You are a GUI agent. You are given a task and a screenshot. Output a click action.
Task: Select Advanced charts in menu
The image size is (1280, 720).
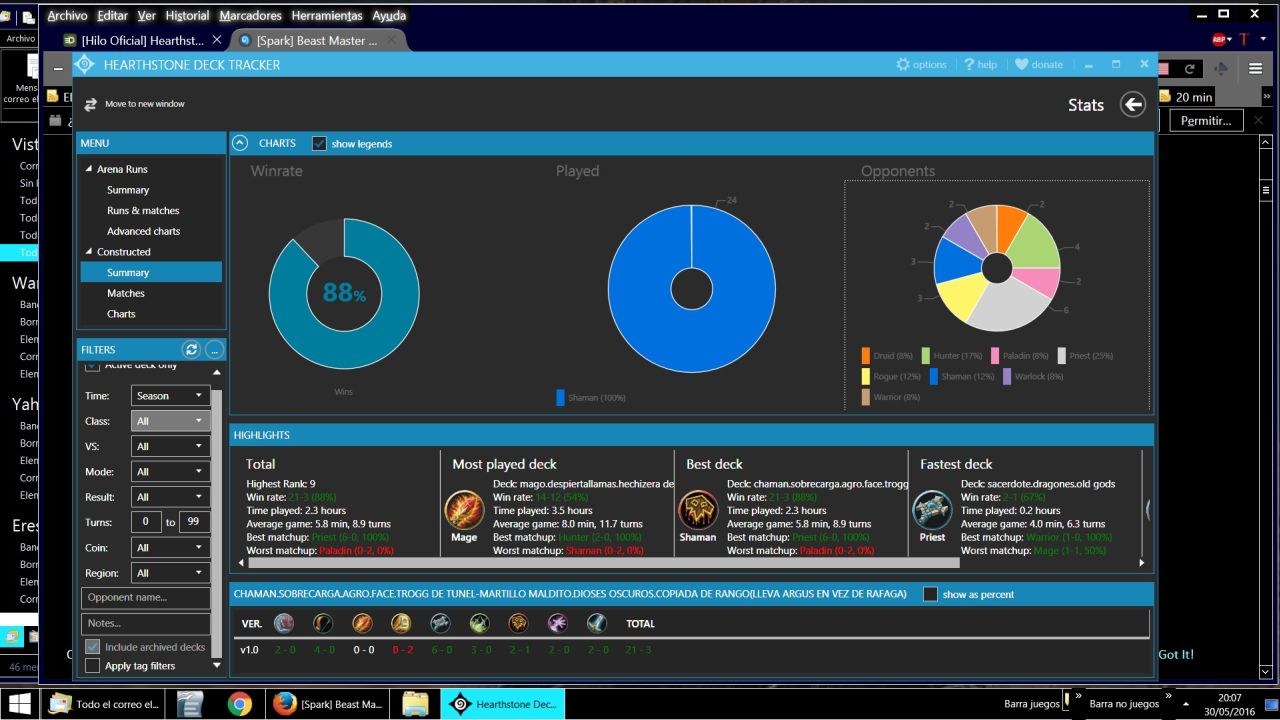click(143, 231)
